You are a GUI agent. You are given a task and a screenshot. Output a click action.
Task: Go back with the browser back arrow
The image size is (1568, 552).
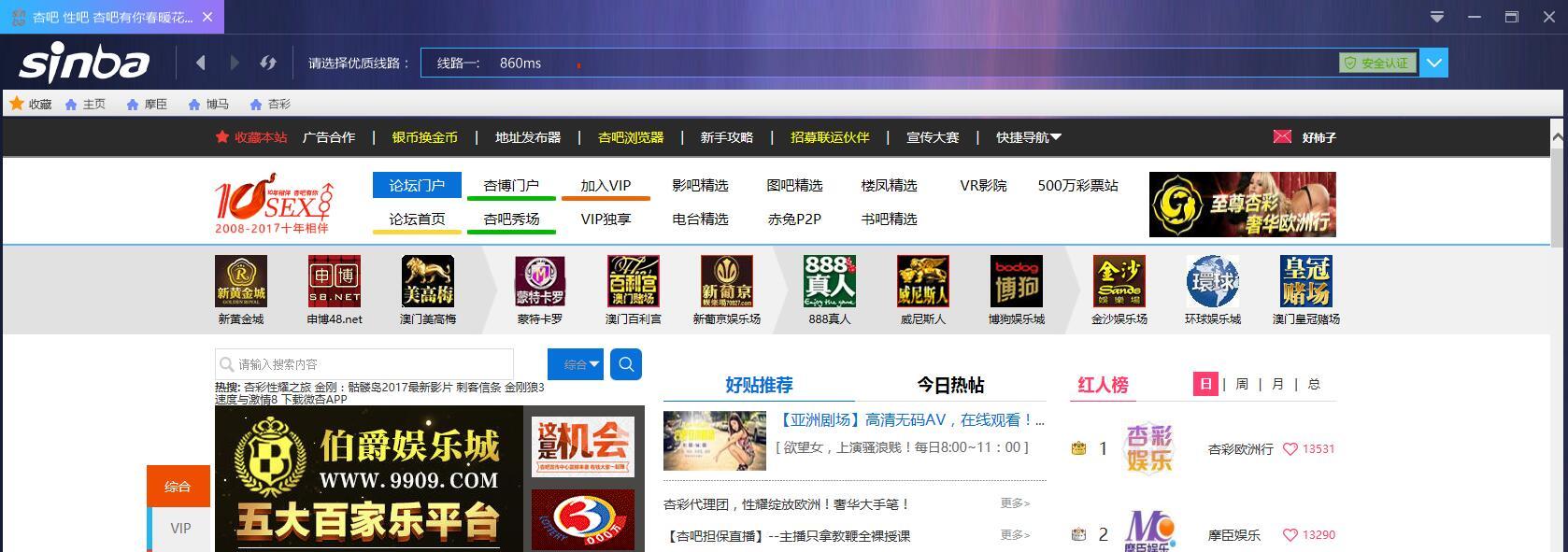pos(200,63)
